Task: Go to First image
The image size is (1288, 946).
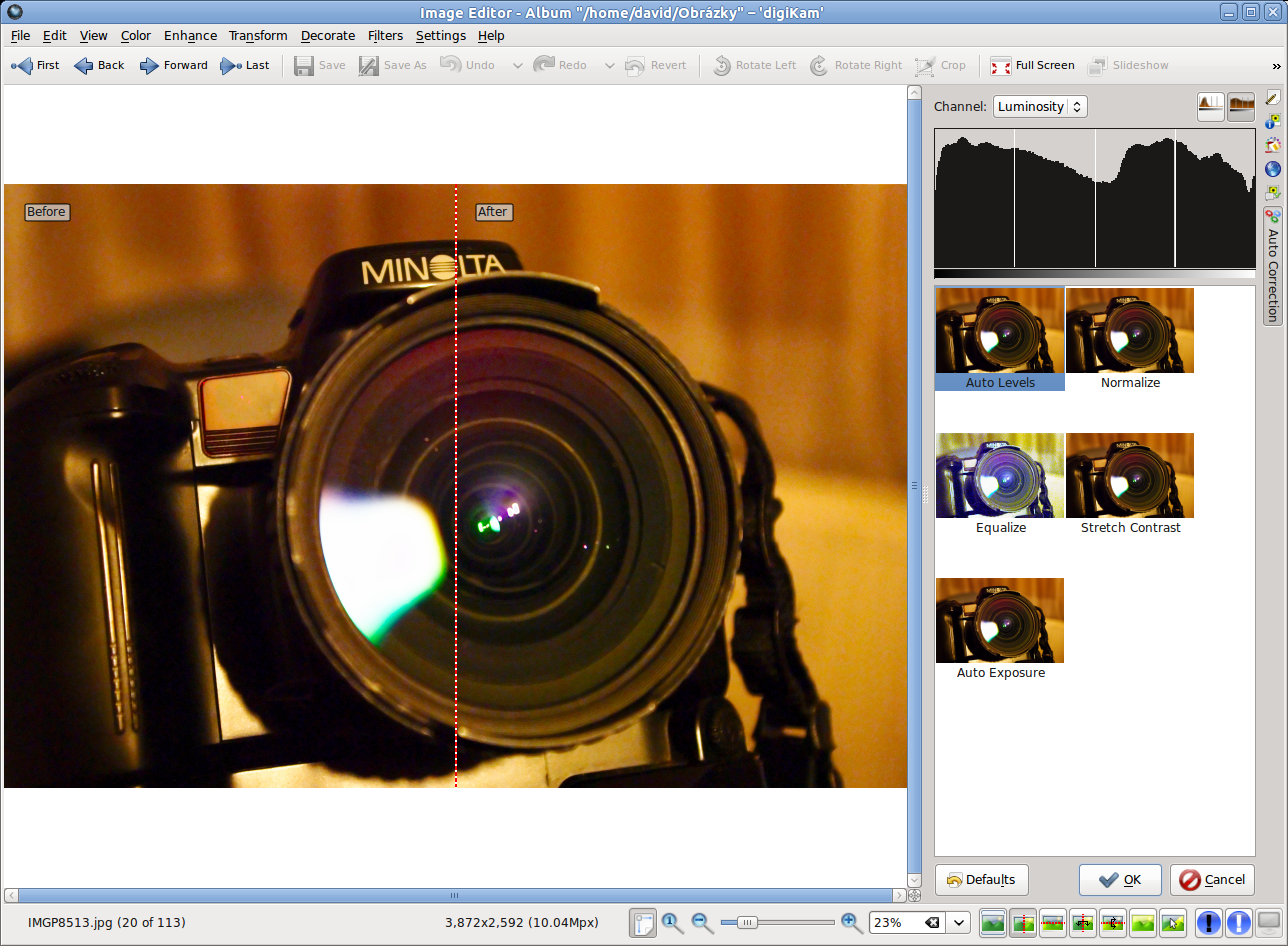Action: pos(35,65)
